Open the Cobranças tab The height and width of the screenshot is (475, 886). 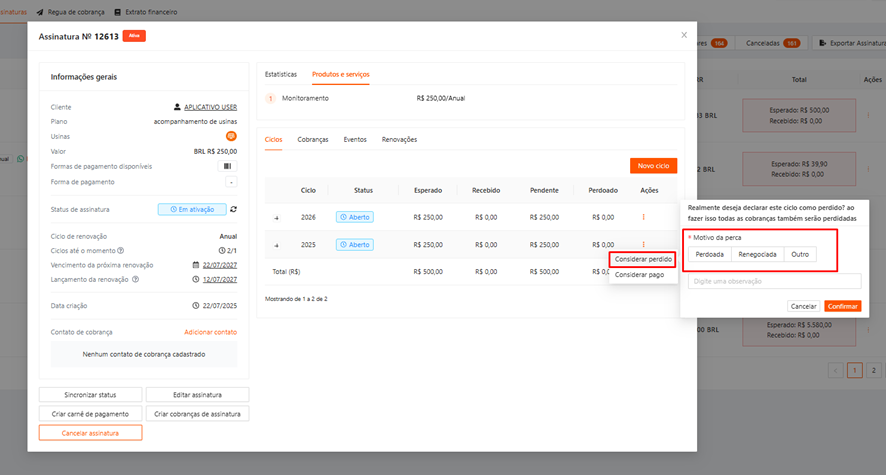[313, 140]
